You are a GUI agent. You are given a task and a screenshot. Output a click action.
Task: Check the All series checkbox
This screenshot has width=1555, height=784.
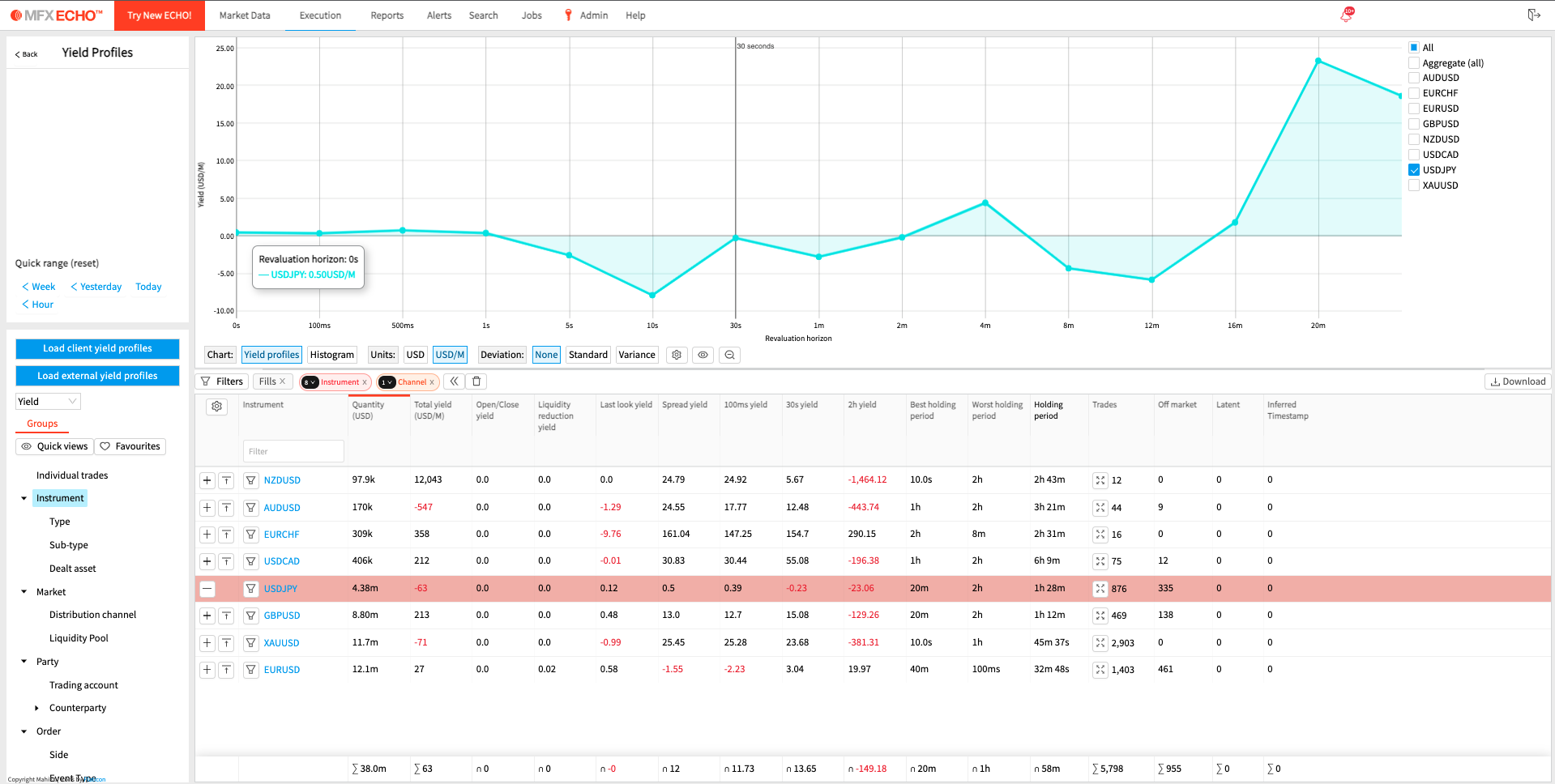(1414, 48)
